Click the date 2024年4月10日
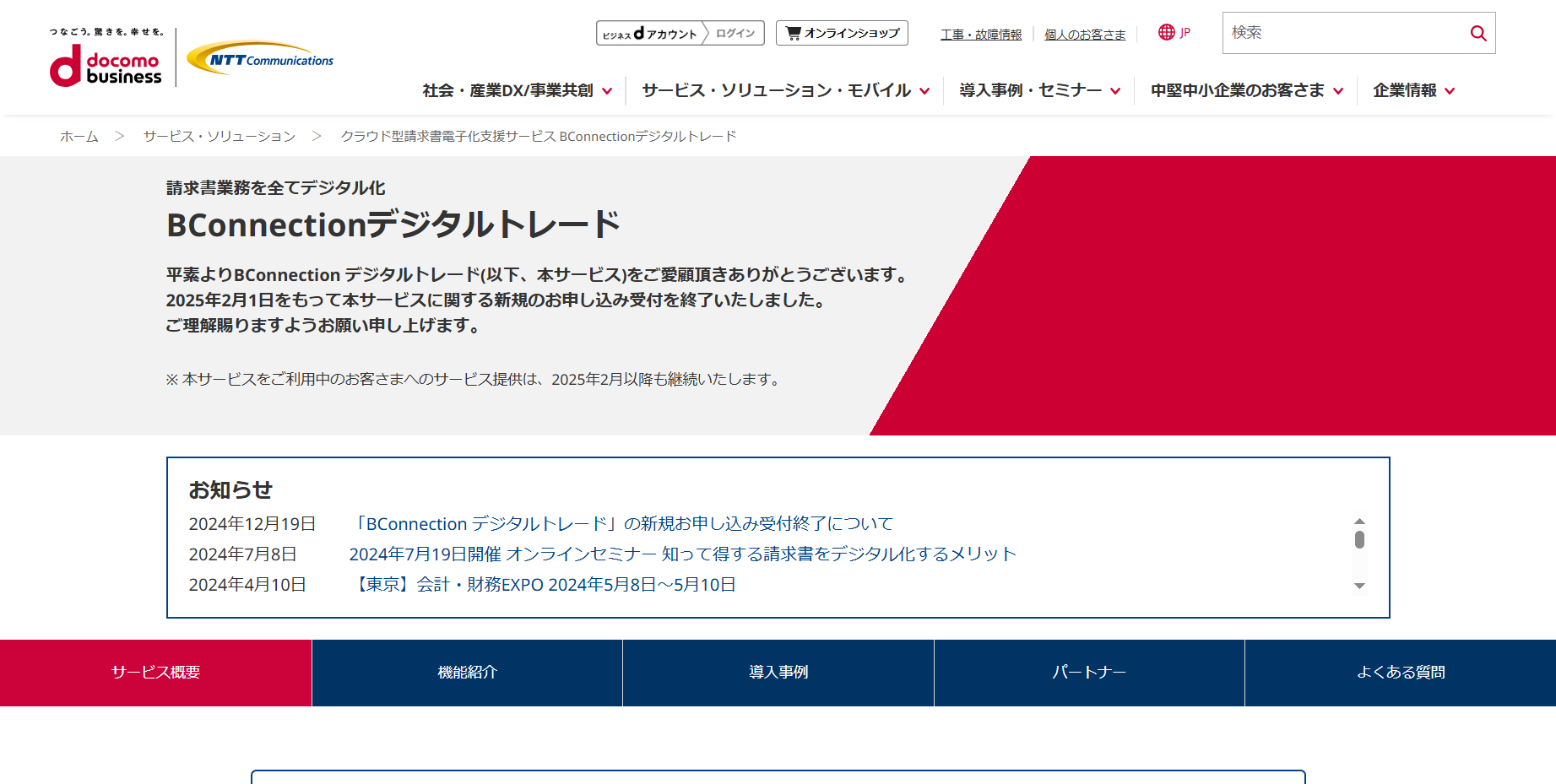The height and width of the screenshot is (784, 1556). click(247, 584)
